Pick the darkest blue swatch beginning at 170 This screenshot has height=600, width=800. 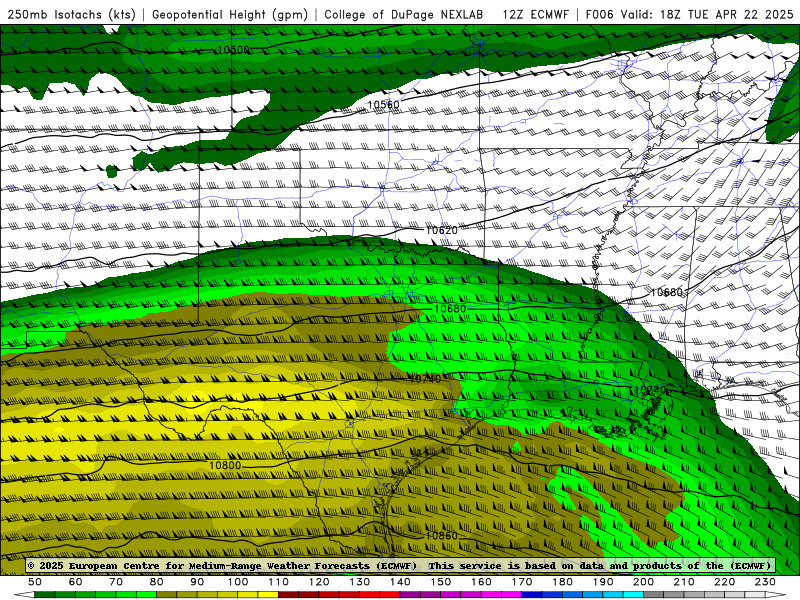tap(532, 595)
